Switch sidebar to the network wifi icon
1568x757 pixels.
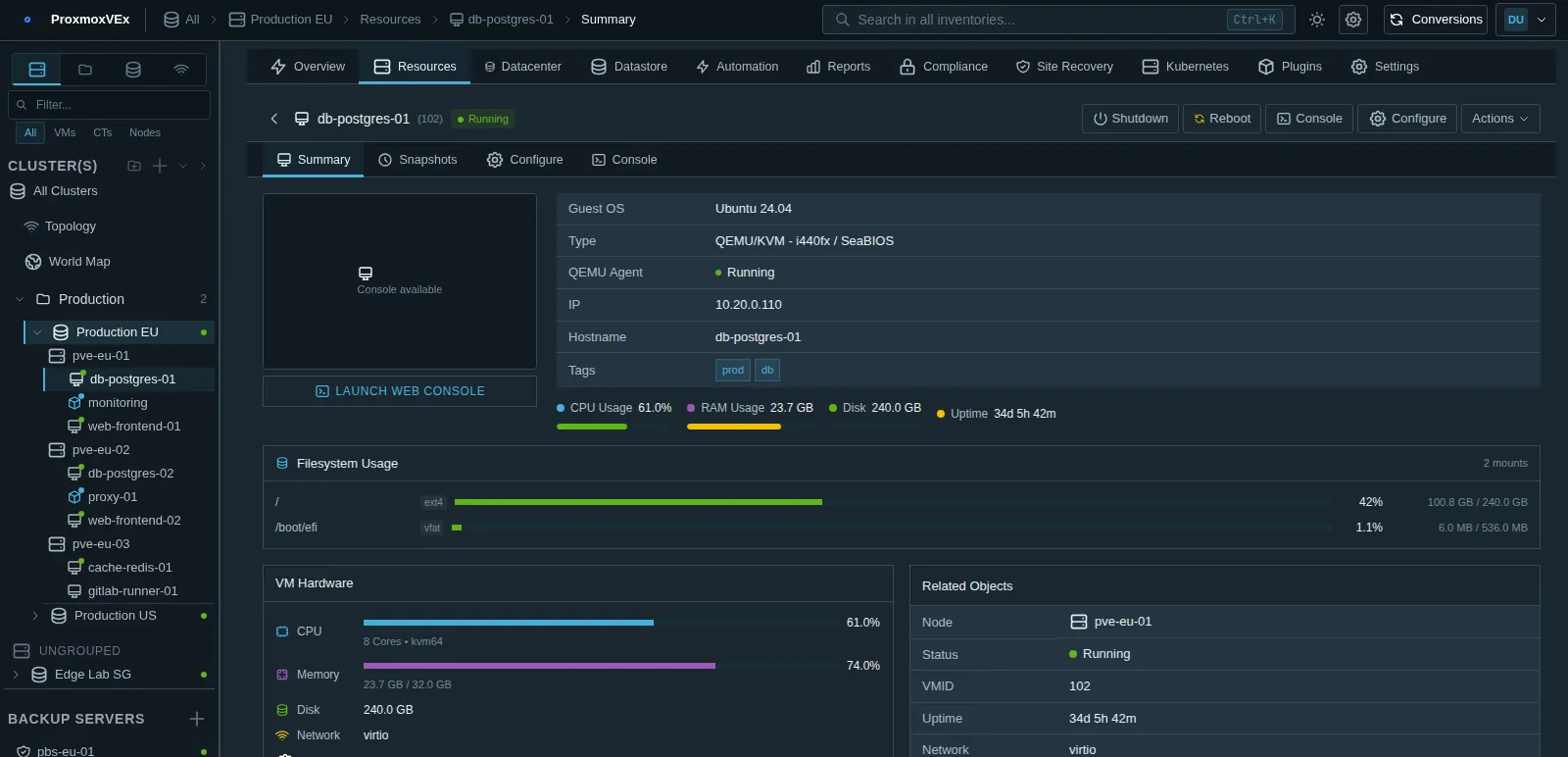(181, 70)
